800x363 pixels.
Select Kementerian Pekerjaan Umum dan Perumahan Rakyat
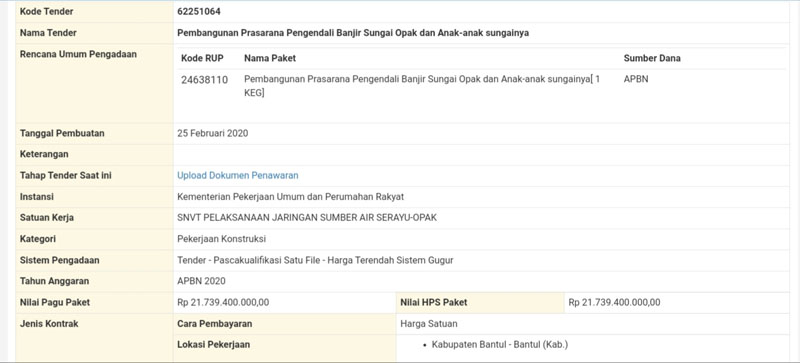tap(291, 197)
